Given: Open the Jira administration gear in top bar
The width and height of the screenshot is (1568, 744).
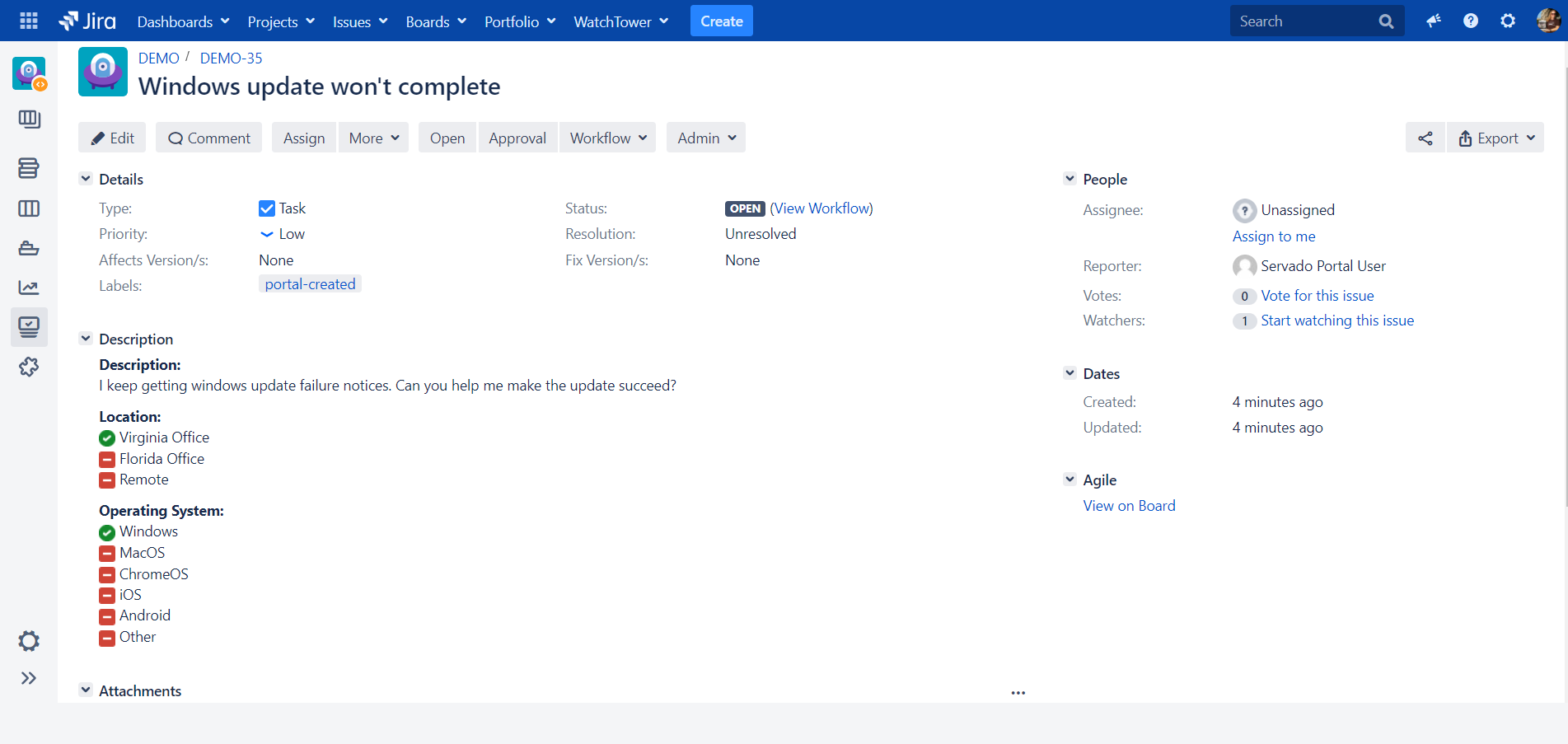Looking at the screenshot, I should click(1508, 21).
